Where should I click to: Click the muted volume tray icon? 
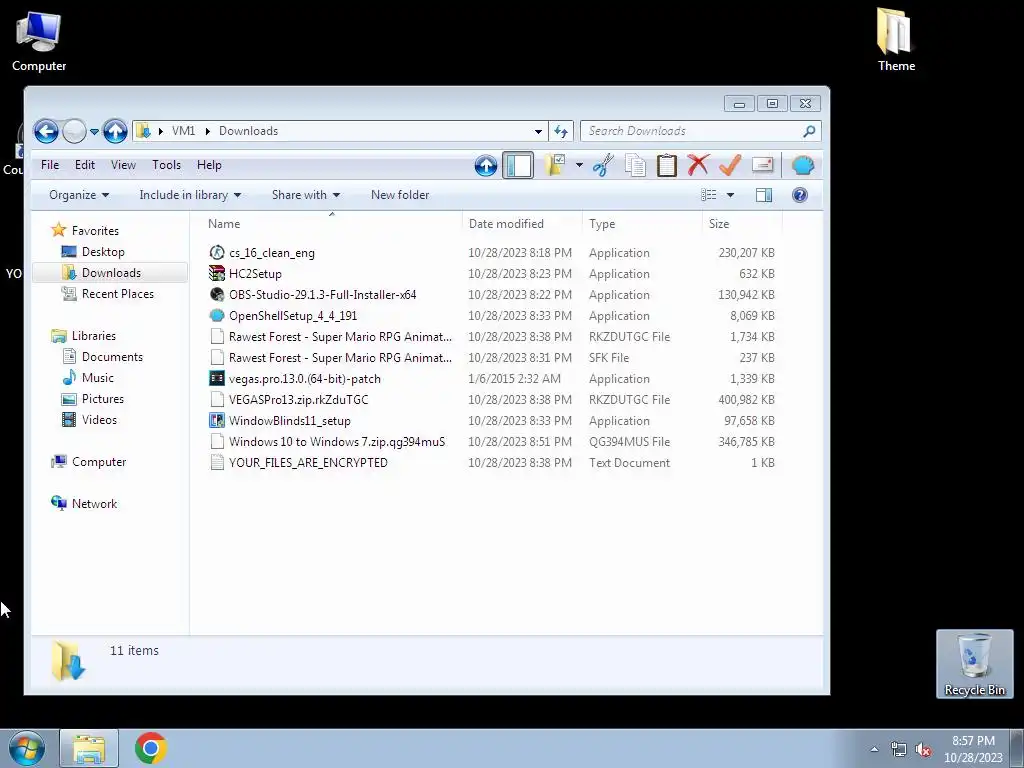point(923,750)
